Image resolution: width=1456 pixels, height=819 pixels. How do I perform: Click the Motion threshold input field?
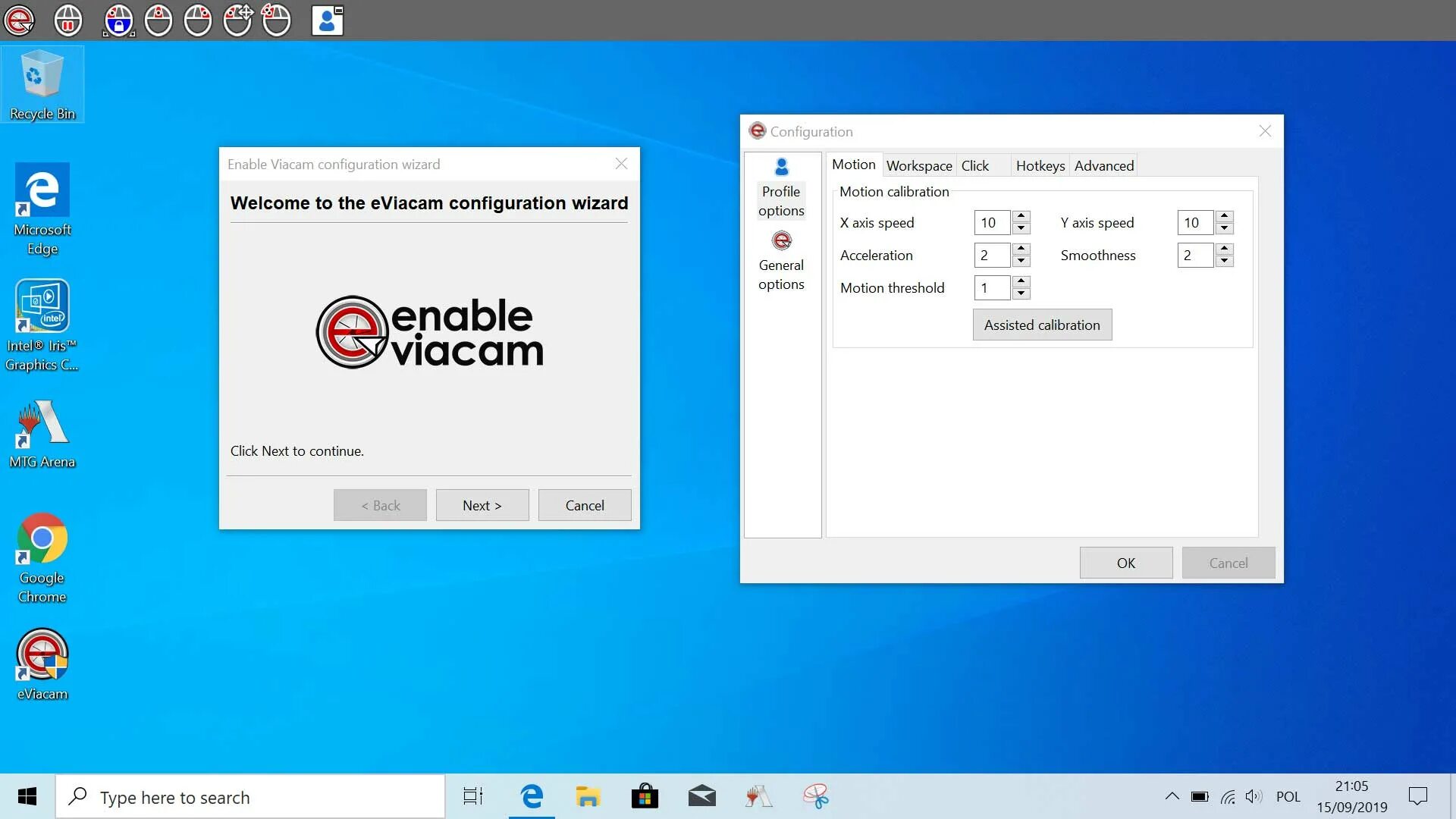[x=991, y=287]
